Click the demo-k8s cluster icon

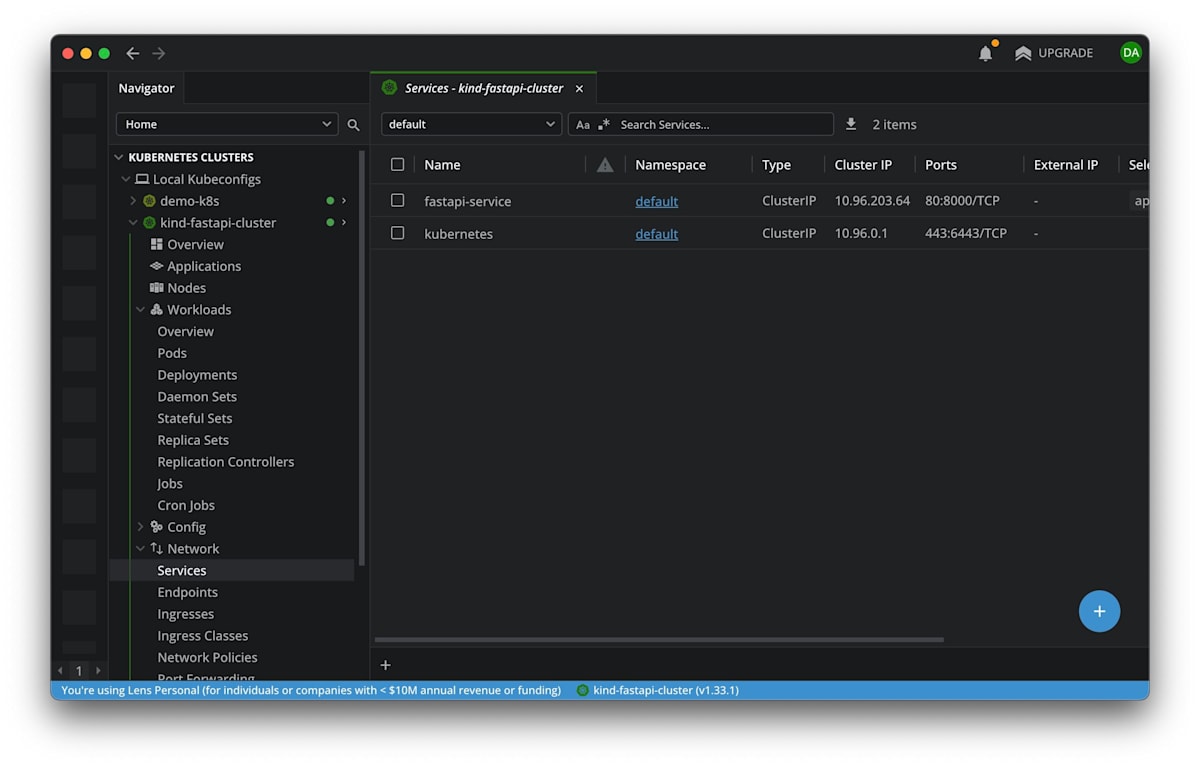pyautogui.click(x=150, y=201)
